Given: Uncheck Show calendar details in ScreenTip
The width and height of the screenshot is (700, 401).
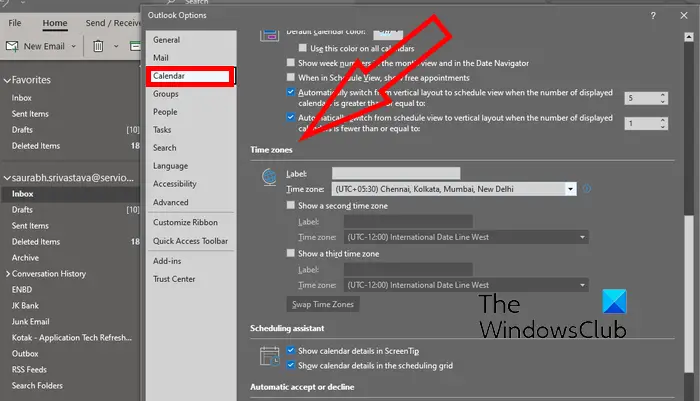Looking at the screenshot, I should point(291,350).
